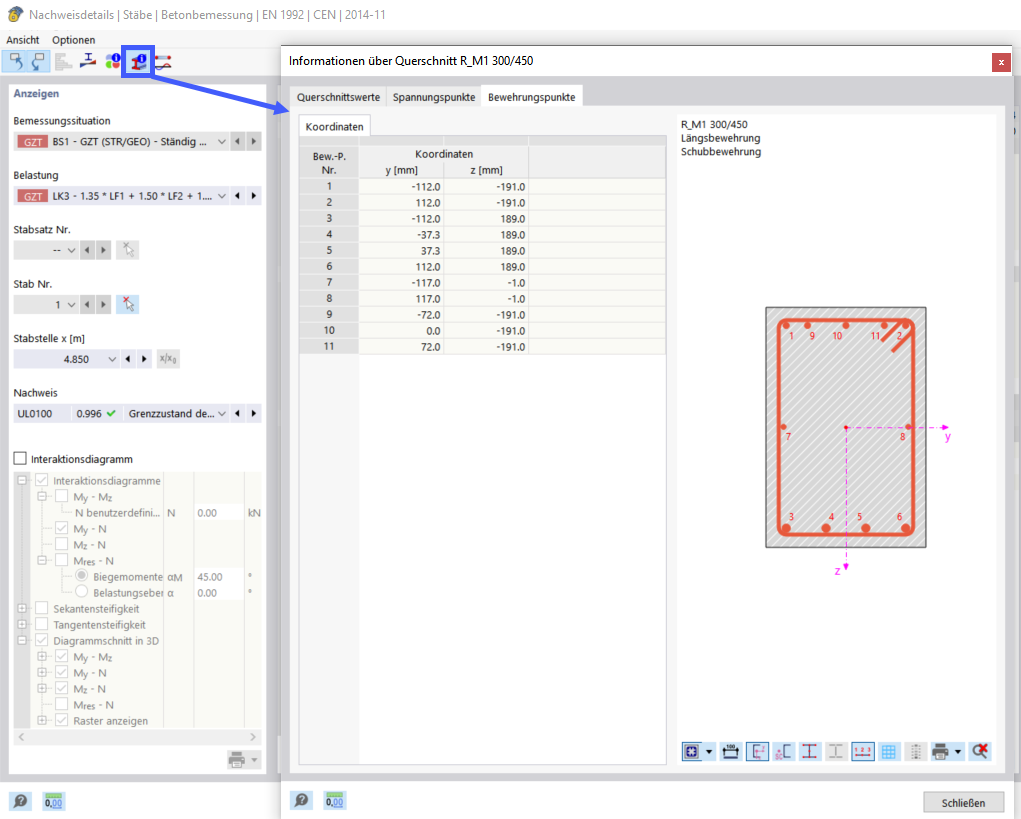
Task: Click the greyed plain I-section icon
Action: click(x=836, y=751)
